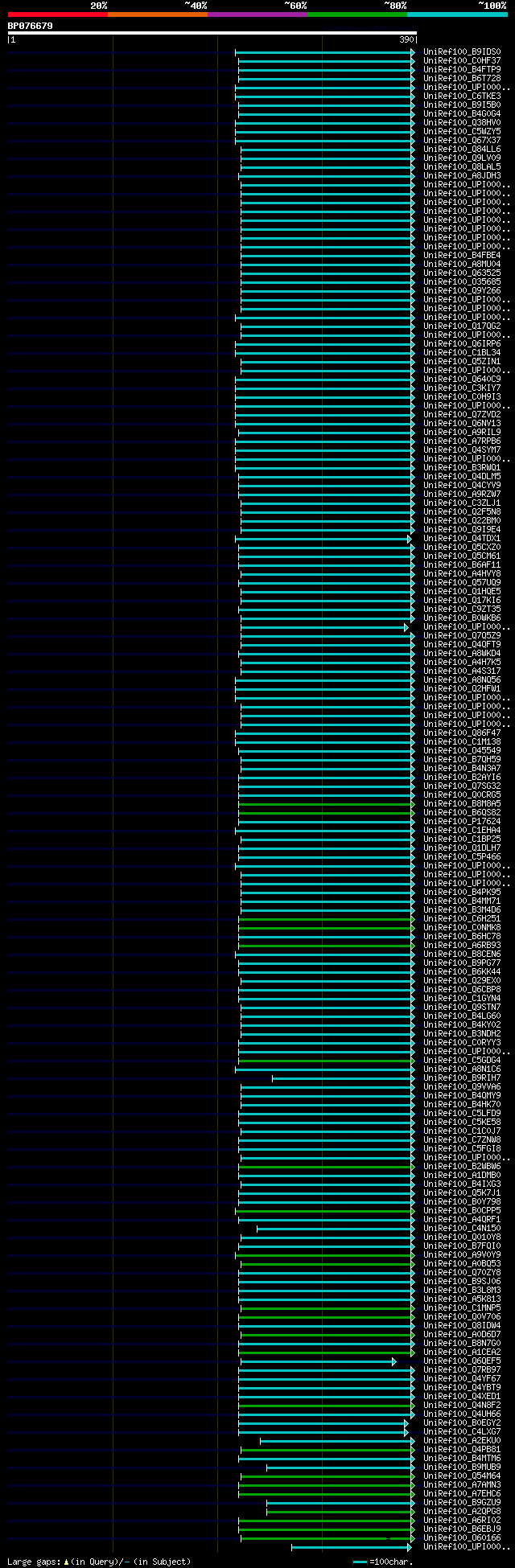Click the UniRef100_A8JDH3 label
The height and width of the screenshot is (1568, 515).
coord(462,175)
